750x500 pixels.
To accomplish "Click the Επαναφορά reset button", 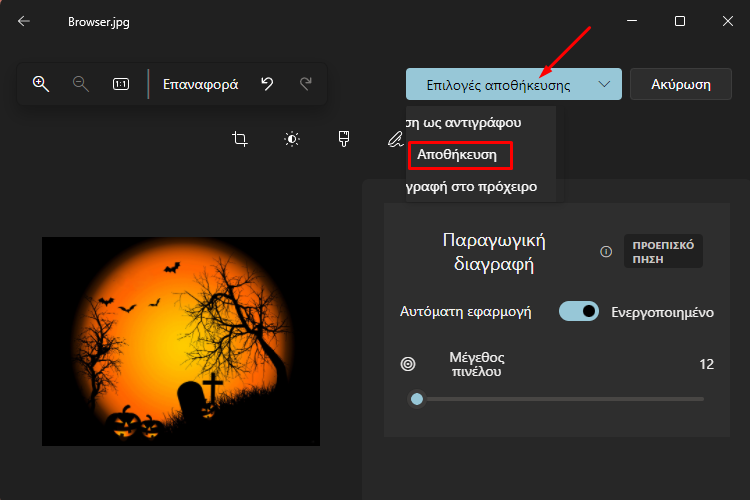I will click(x=200, y=85).
